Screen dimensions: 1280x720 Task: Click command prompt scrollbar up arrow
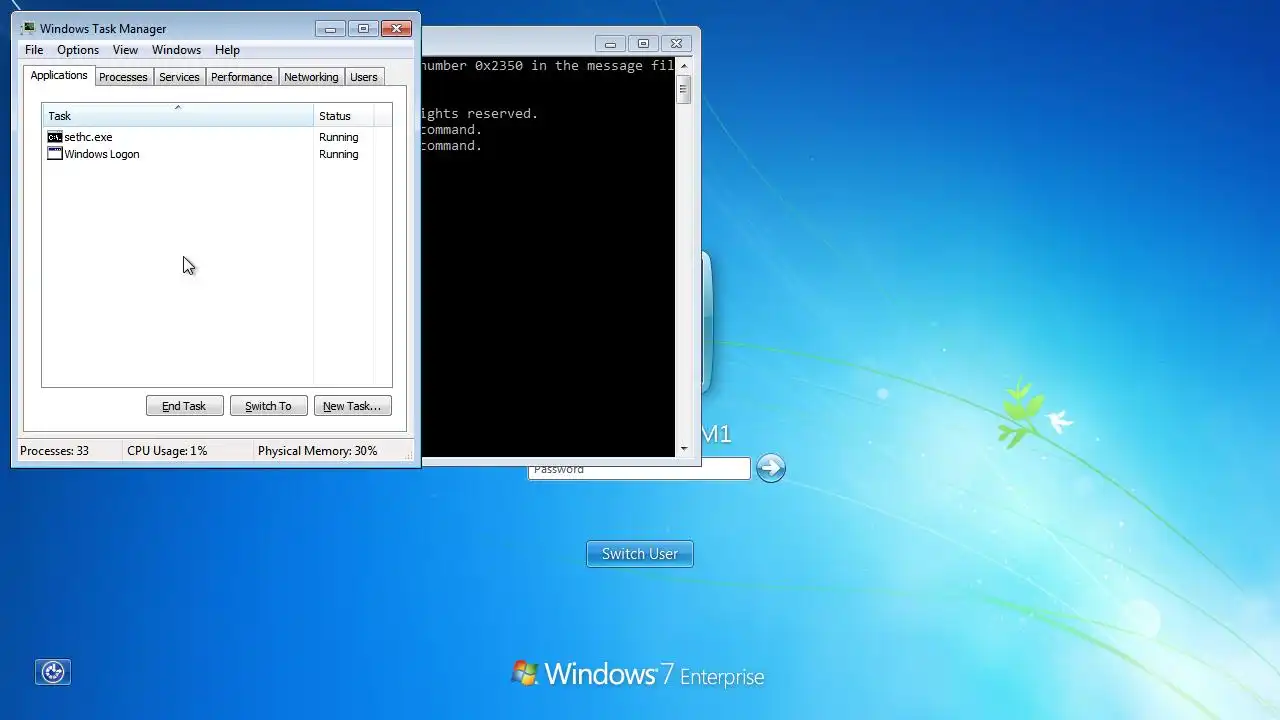(x=684, y=66)
